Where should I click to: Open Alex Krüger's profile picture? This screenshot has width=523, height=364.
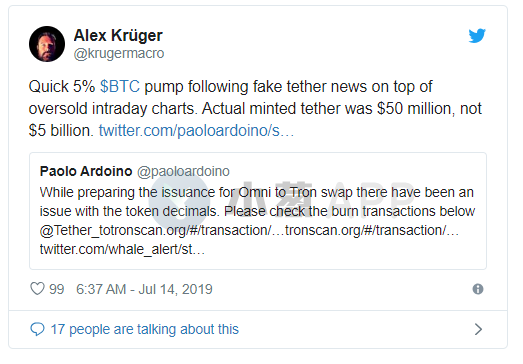[x=47, y=44]
